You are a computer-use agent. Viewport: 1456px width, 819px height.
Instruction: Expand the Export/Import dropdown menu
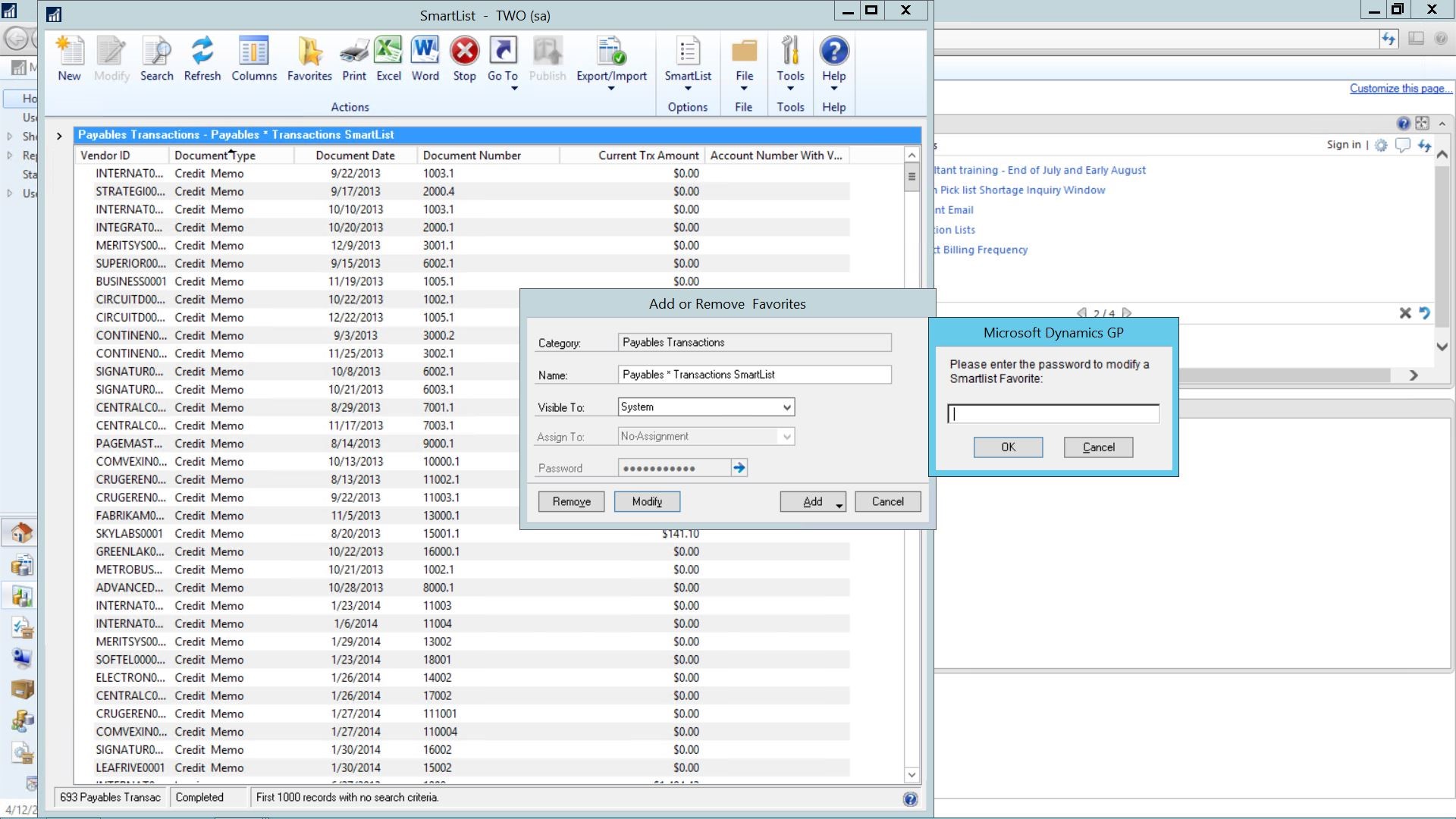(611, 89)
